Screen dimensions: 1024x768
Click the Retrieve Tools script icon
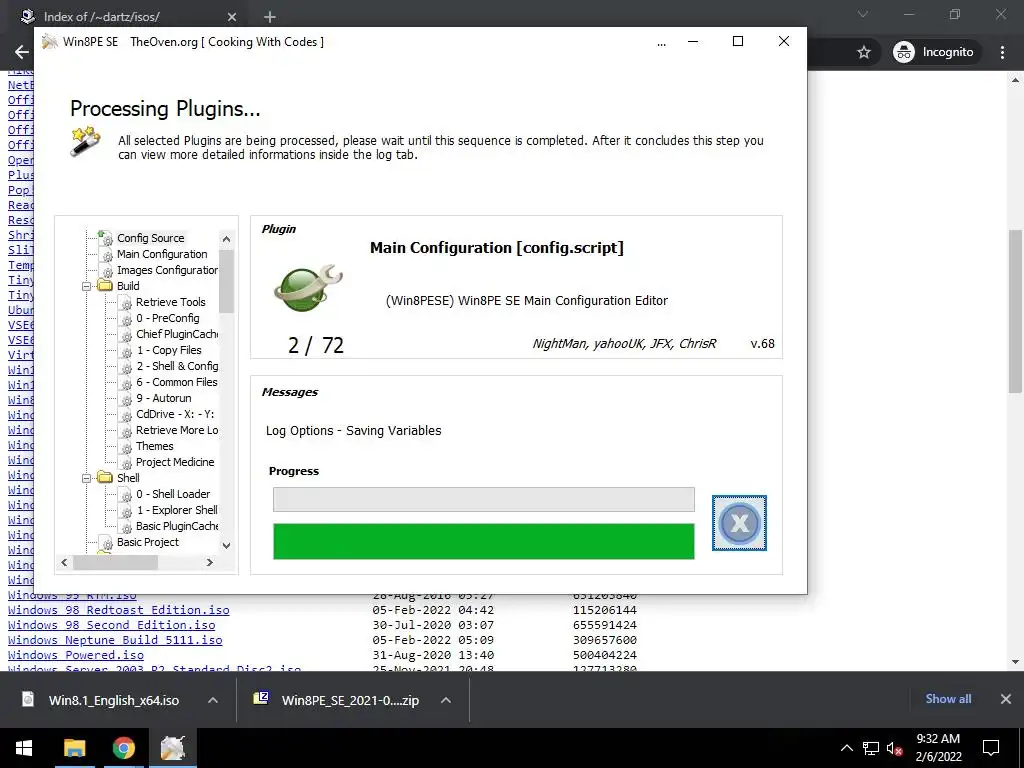tap(125, 302)
